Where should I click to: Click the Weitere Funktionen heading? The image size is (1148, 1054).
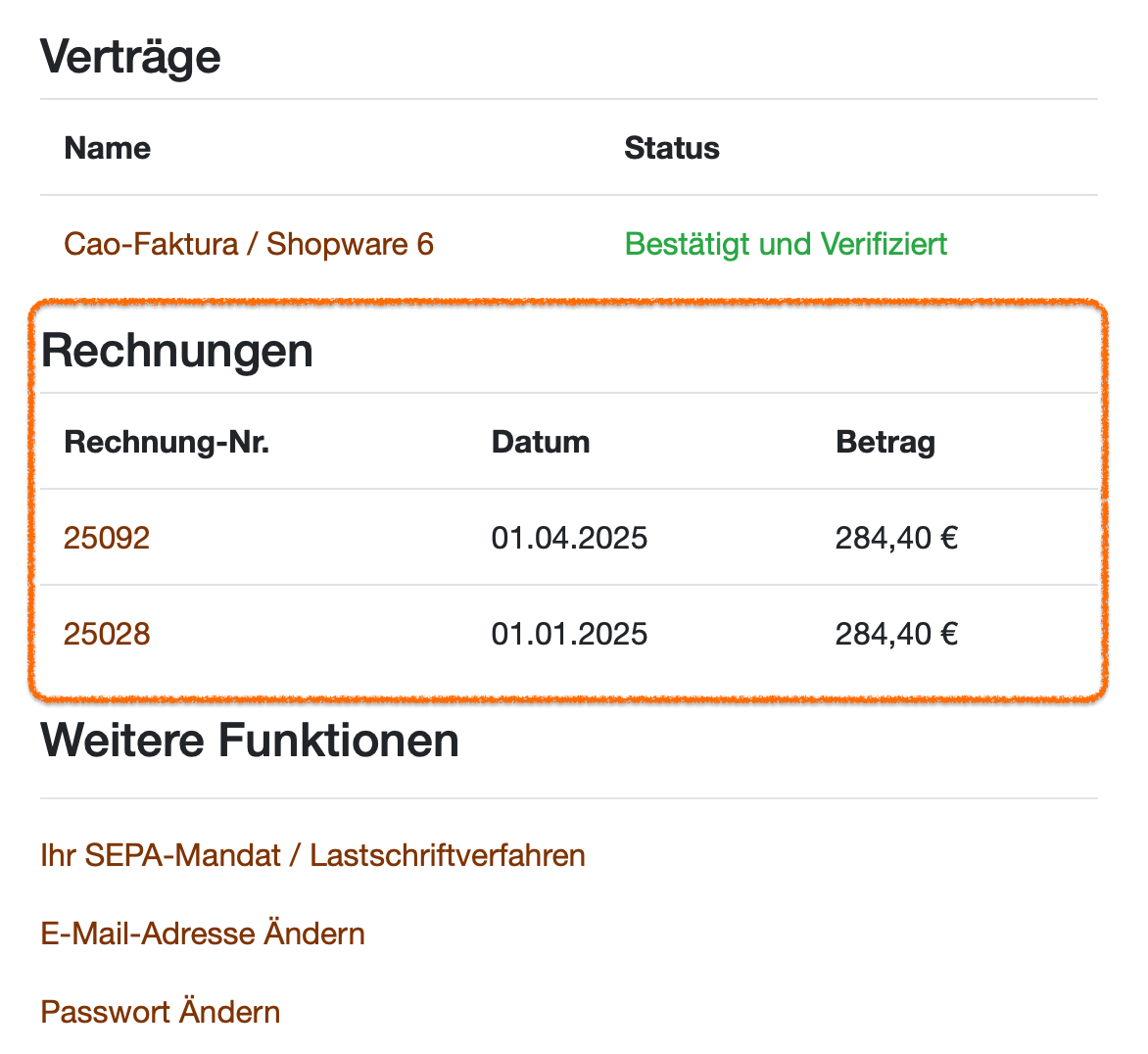click(250, 741)
